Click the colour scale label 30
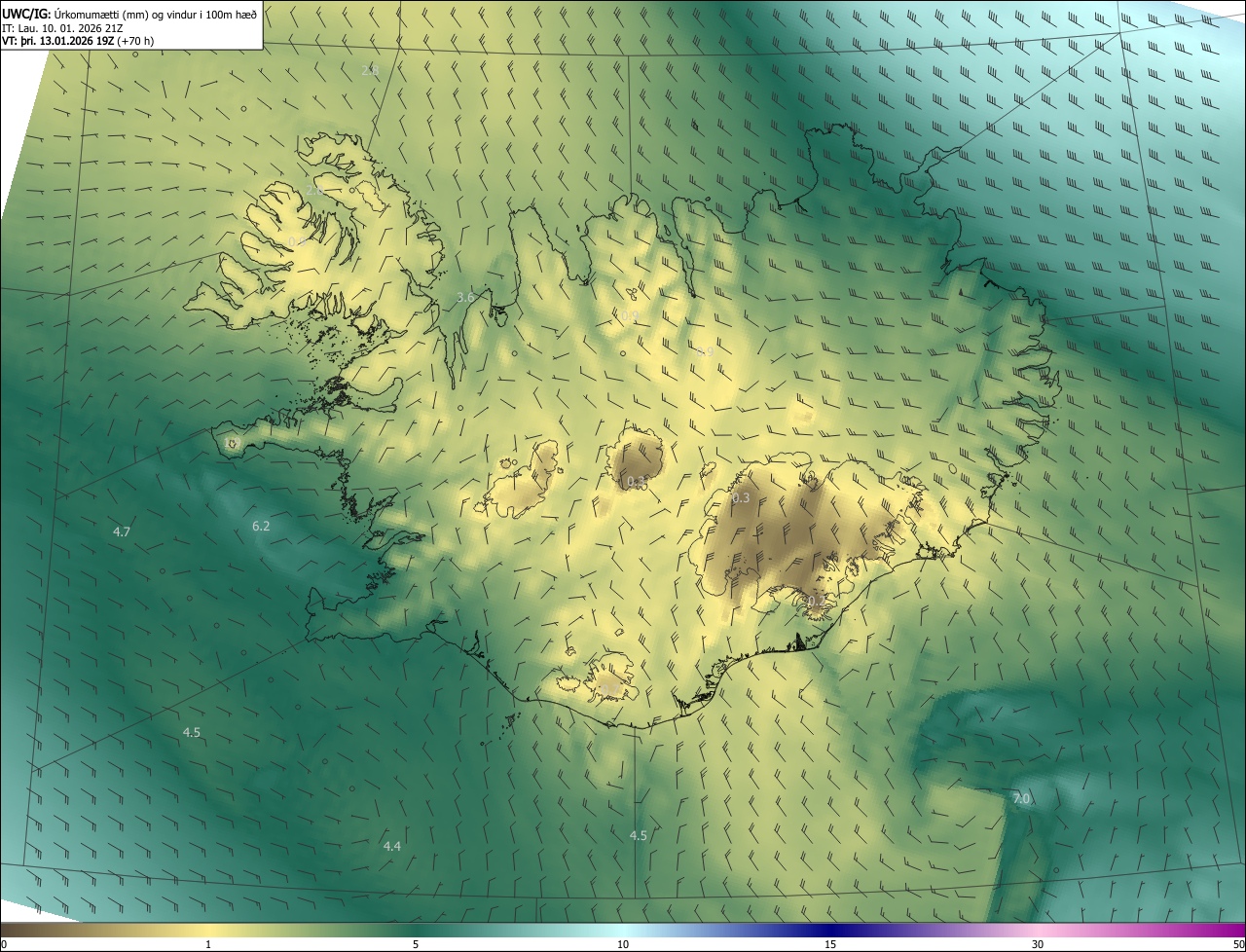 pos(1038,945)
